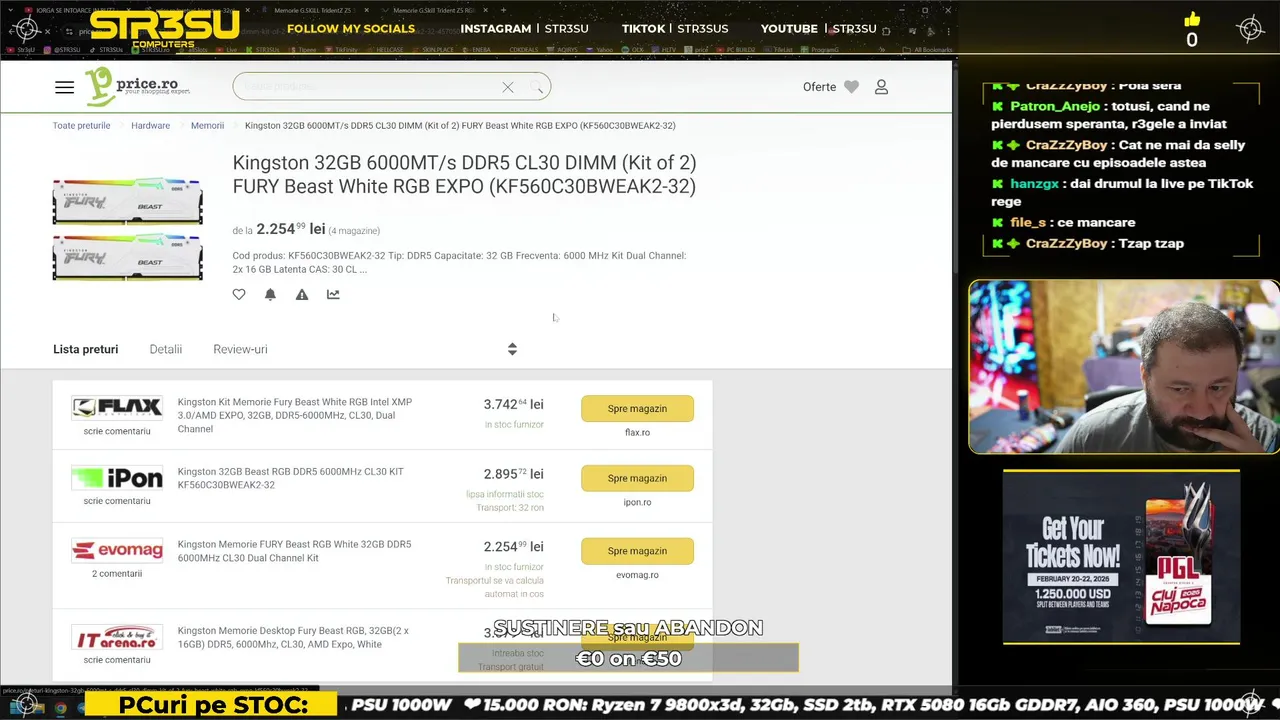Add product to favorites with heart icon
This screenshot has width=1280, height=720.
pos(239,294)
